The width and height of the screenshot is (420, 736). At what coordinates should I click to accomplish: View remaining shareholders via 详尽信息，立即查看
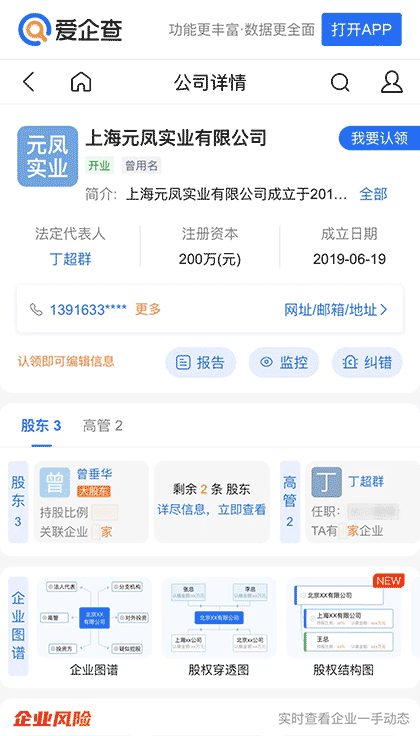point(212,510)
